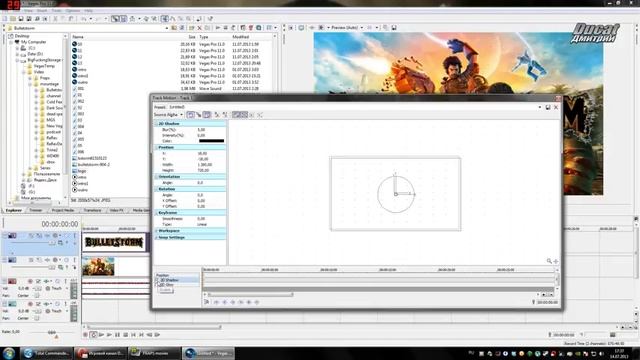The image size is (640, 360).
Task: Create a keyframe in Track Motion
Action: point(249,302)
